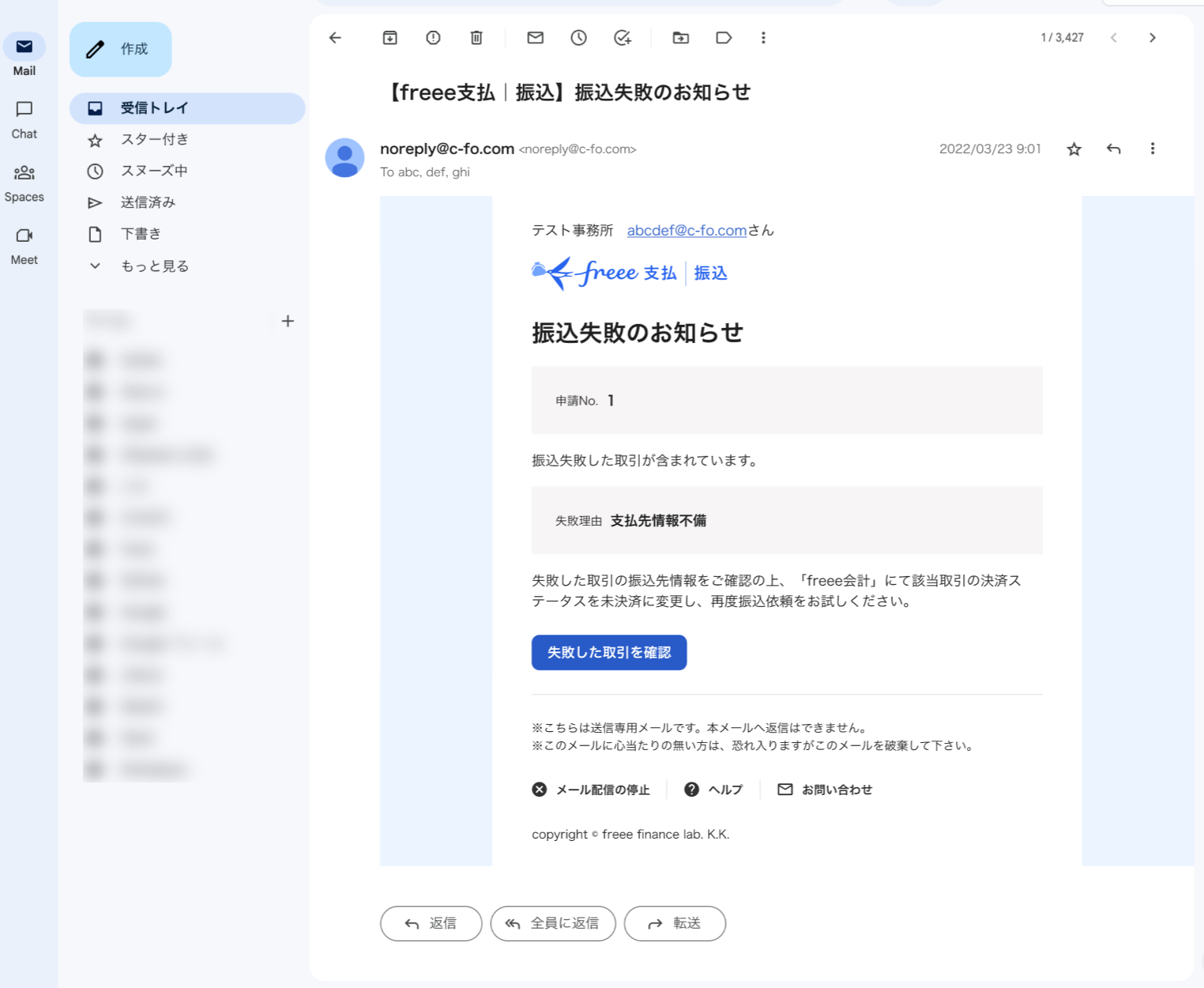Open message more options beside reply arrow

(x=1153, y=149)
